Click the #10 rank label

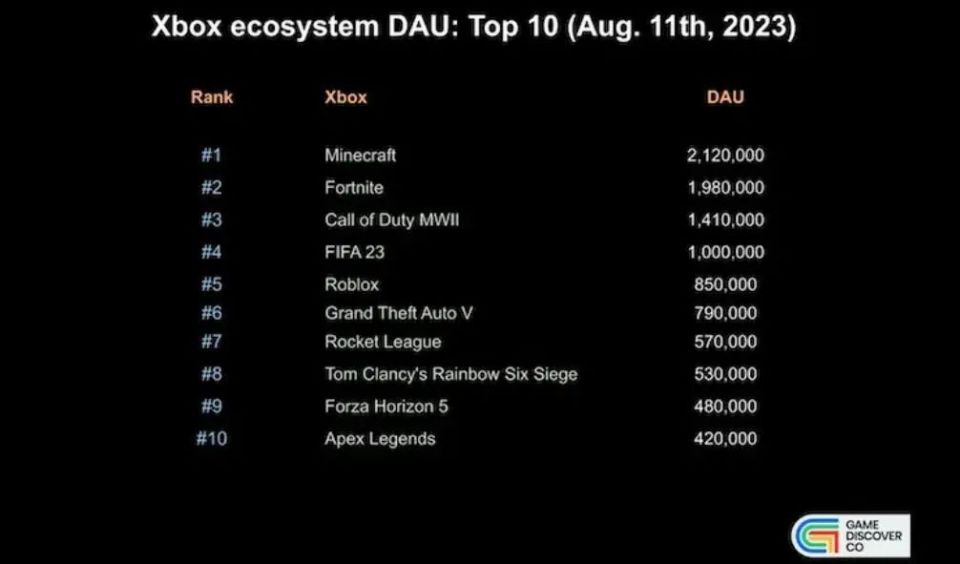[x=211, y=438]
